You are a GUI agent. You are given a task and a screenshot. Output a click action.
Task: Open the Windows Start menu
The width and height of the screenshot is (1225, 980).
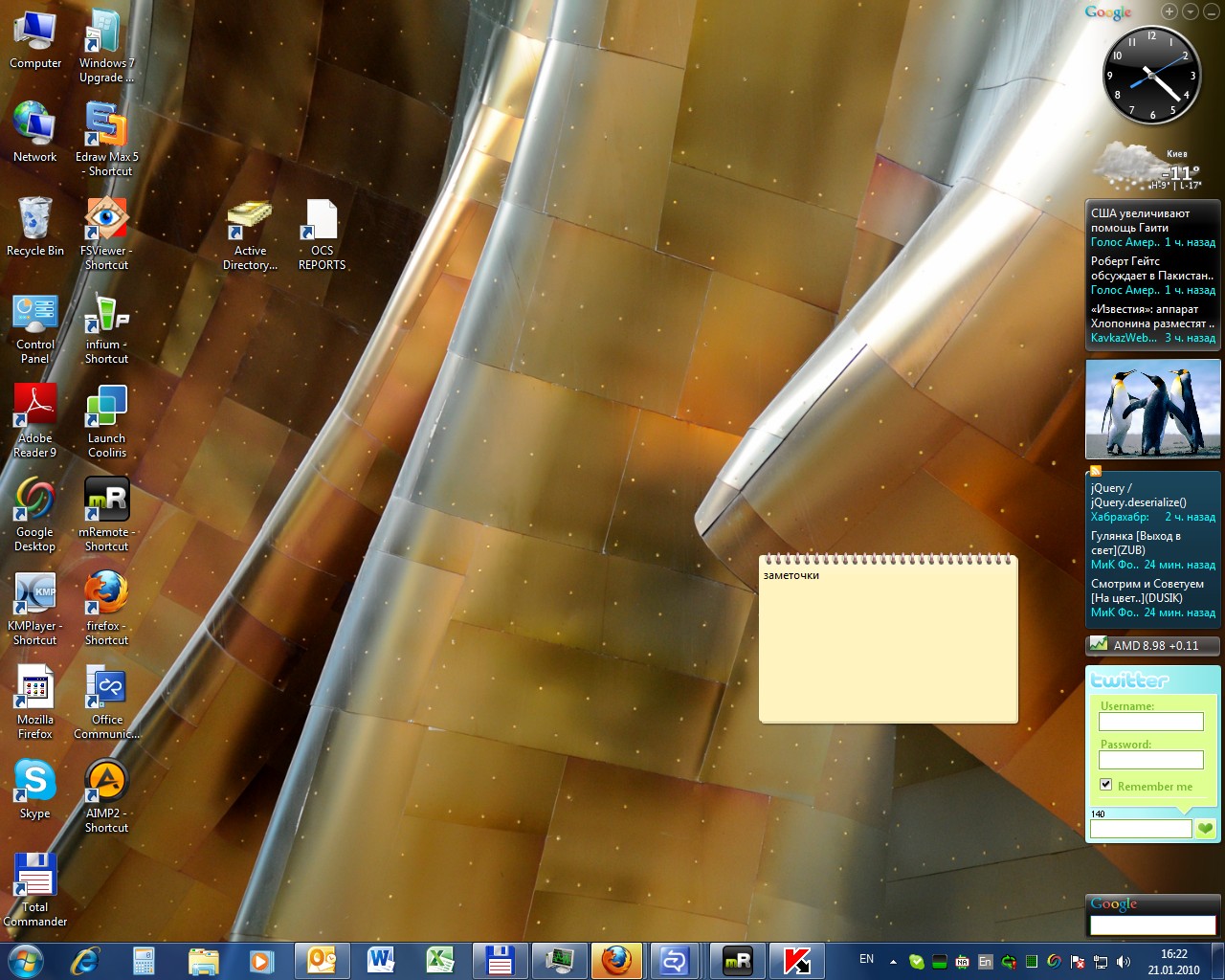pyautogui.click(x=25, y=960)
